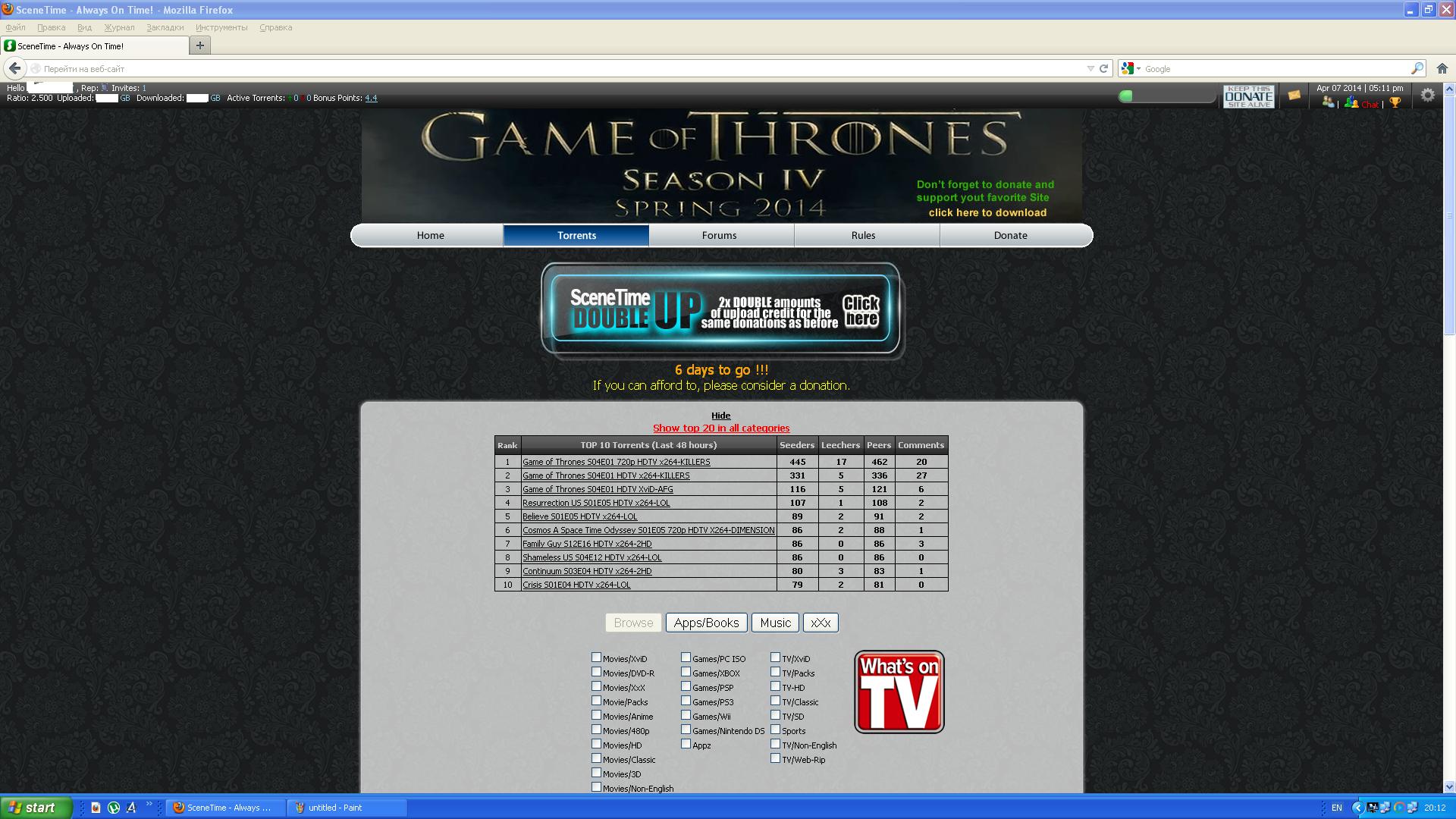1456x819 pixels.
Task: Open Firefox home page icon
Action: [1442, 68]
